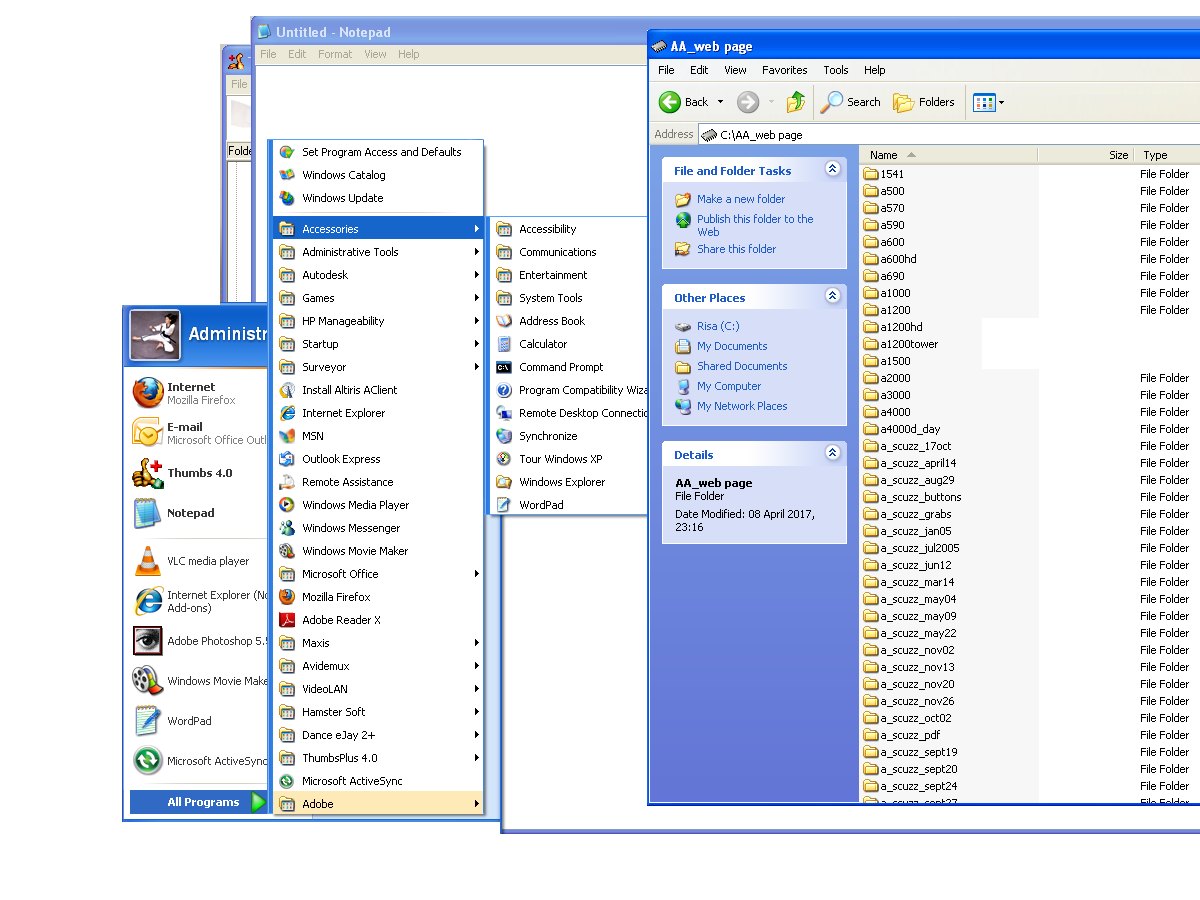Open the Views icon in Explorer toolbar
Image resolution: width=1200 pixels, height=900 pixels.
(x=984, y=102)
